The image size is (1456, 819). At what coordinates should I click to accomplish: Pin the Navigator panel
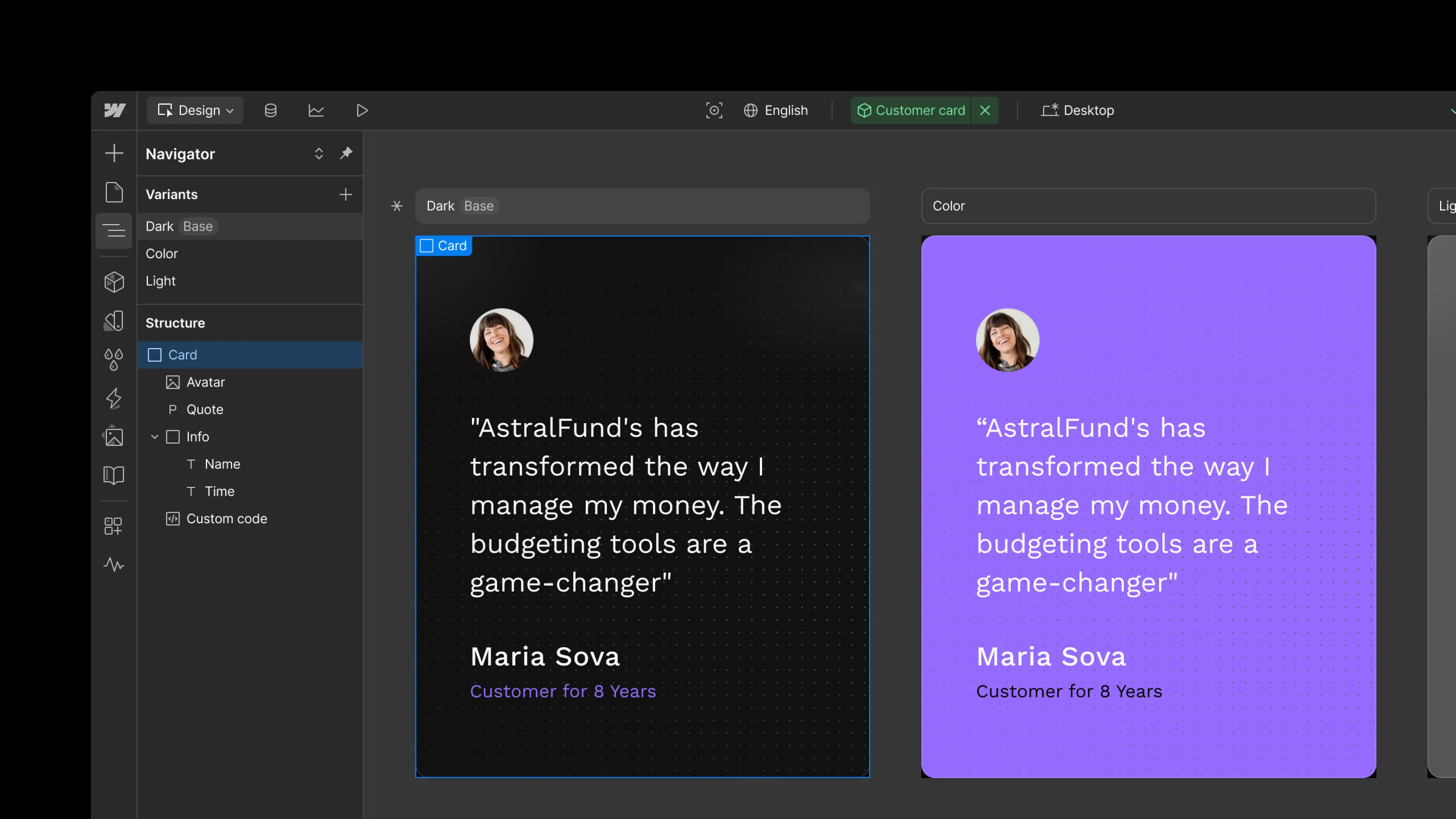coord(346,153)
